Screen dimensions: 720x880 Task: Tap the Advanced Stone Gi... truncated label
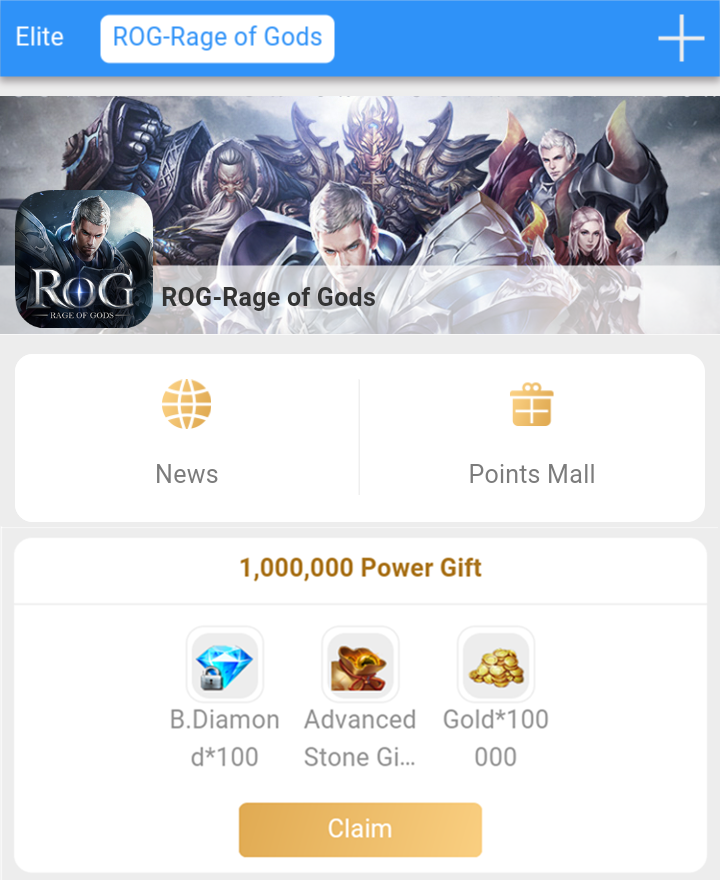[360, 738]
